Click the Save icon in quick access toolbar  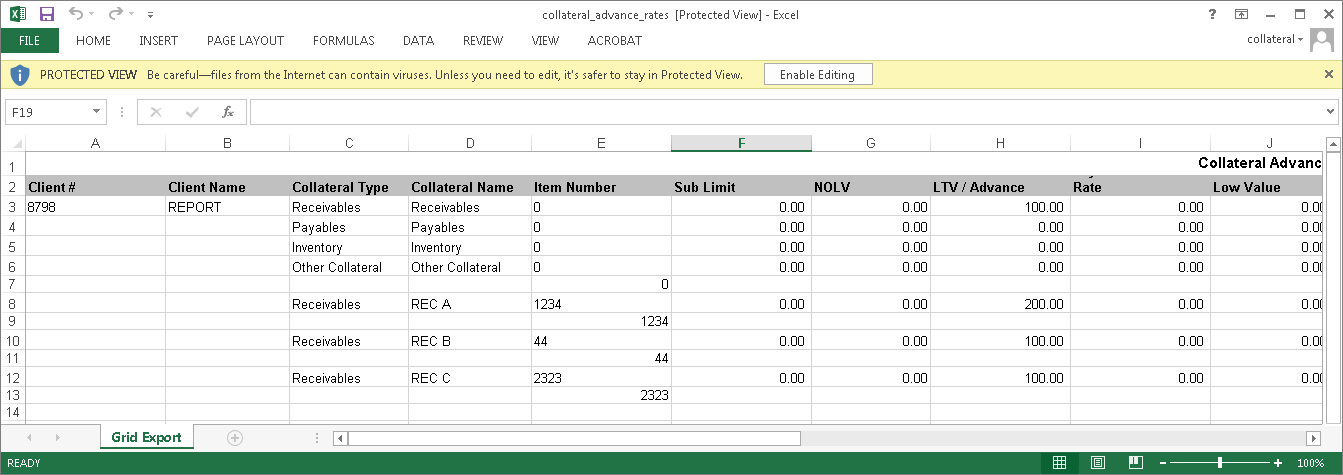click(x=46, y=15)
